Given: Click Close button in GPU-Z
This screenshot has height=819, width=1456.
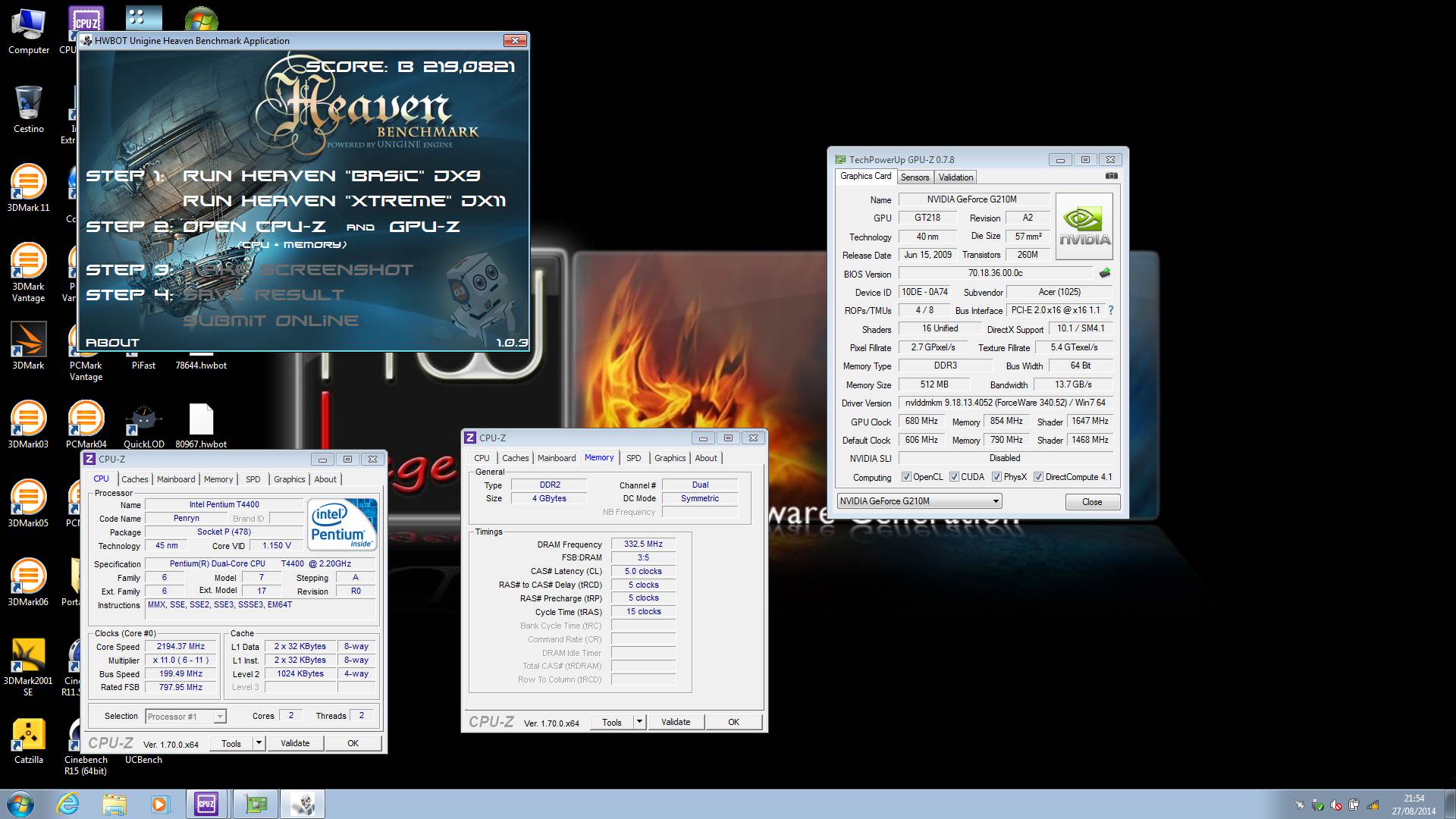Looking at the screenshot, I should point(1092,502).
